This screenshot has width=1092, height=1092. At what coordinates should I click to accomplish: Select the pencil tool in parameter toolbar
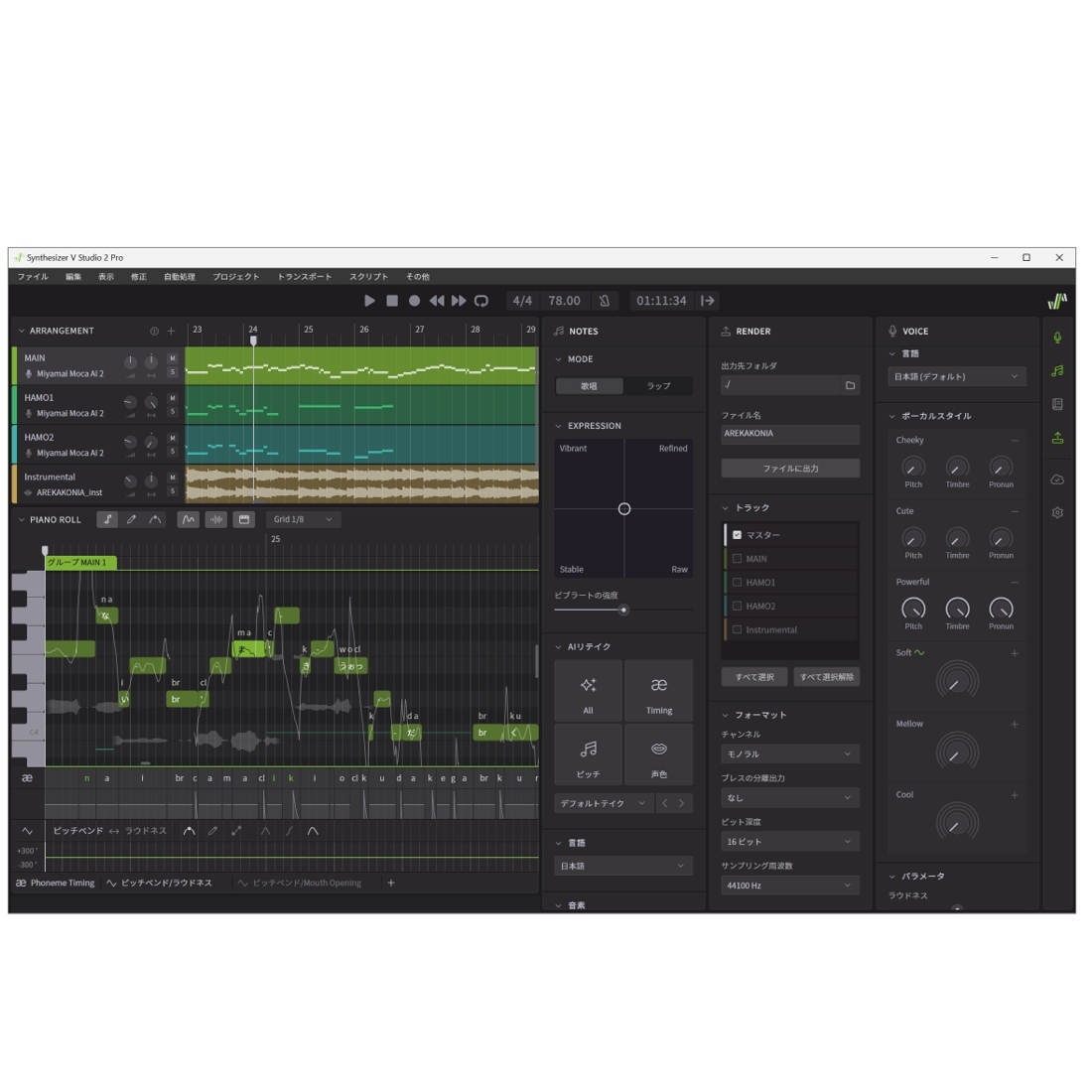pos(213,831)
